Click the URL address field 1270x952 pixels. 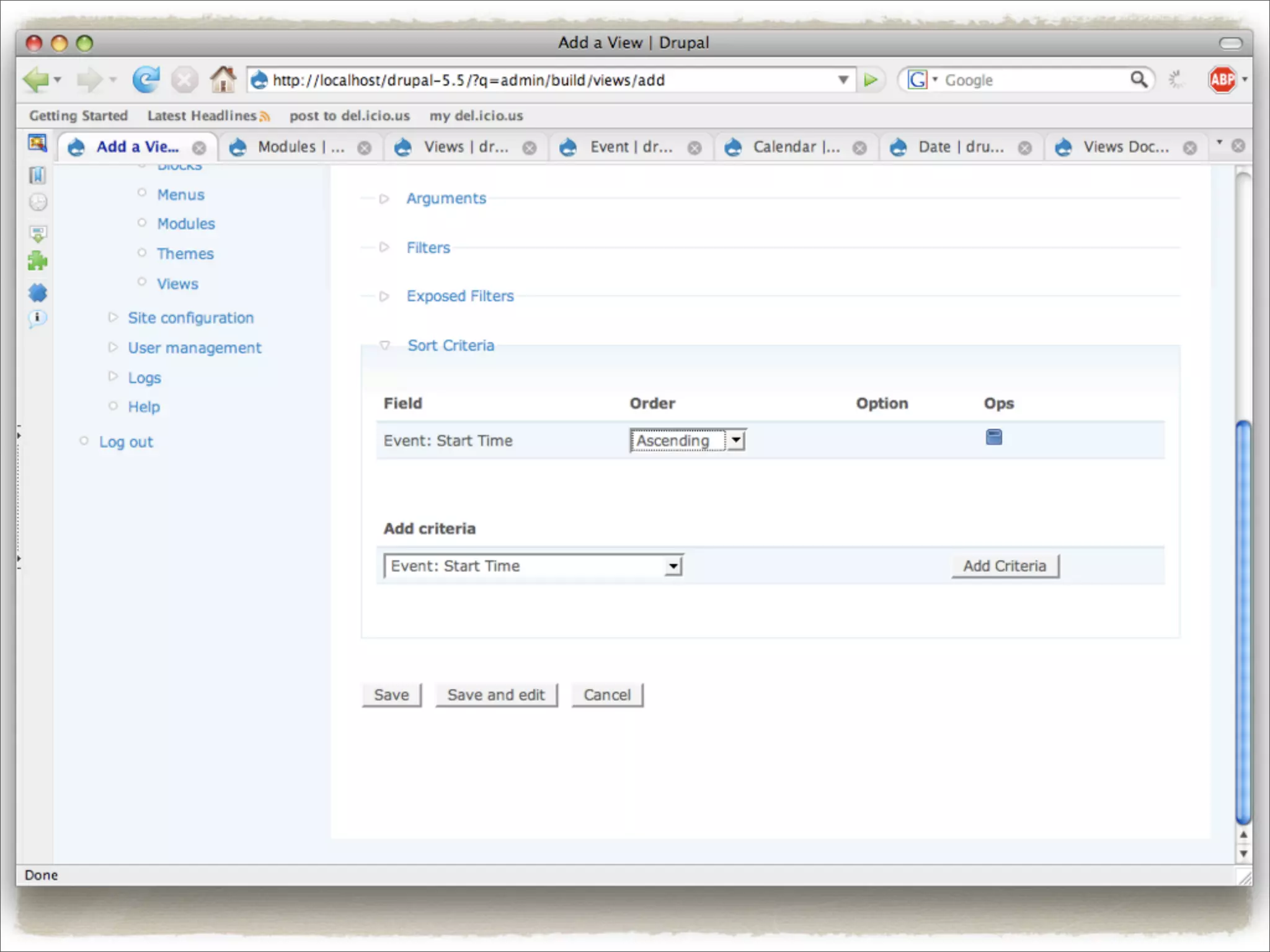pyautogui.click(x=546, y=80)
